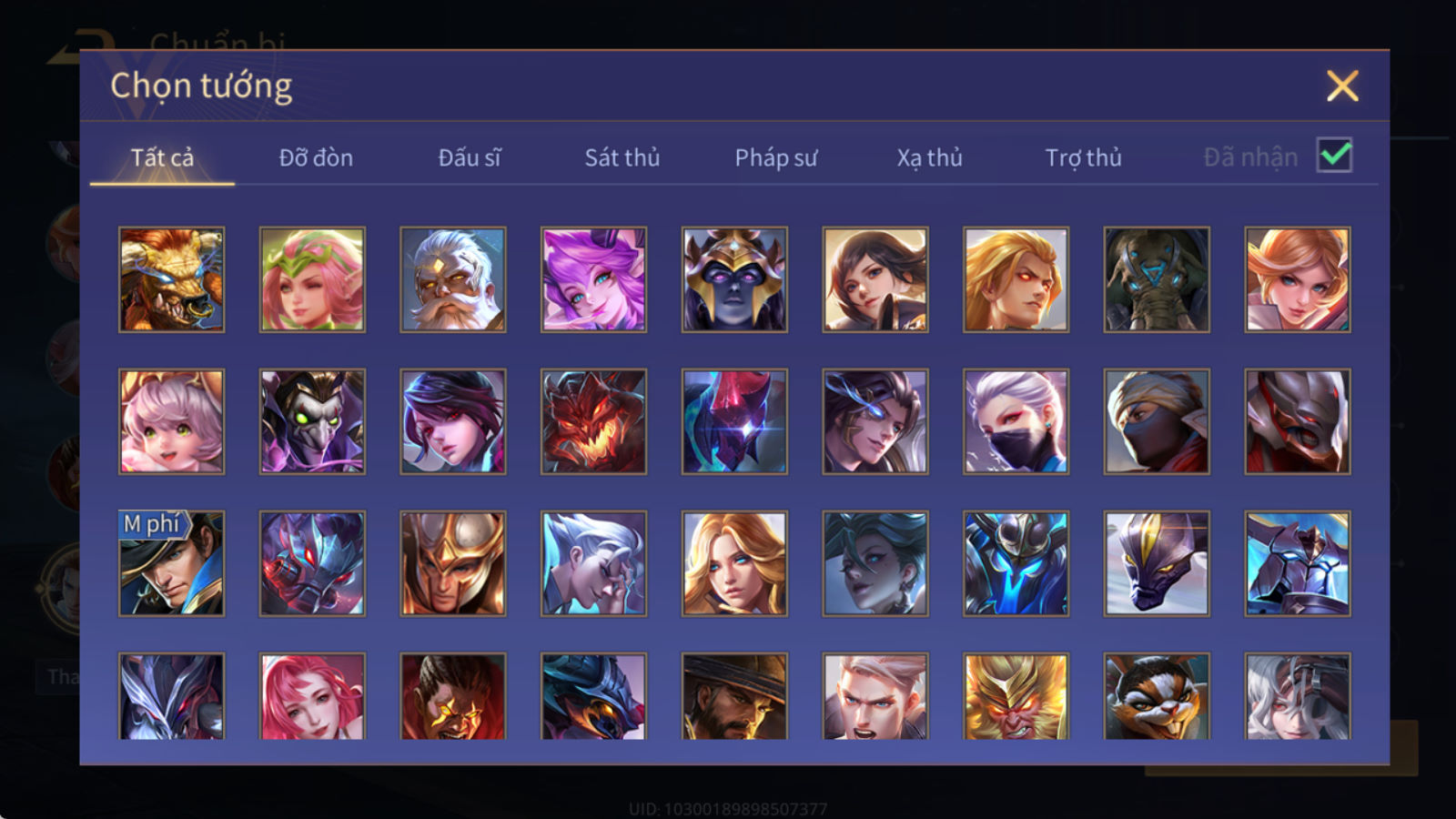
Task: Select the elephant-faced dark hero portrait
Action: click(1157, 279)
